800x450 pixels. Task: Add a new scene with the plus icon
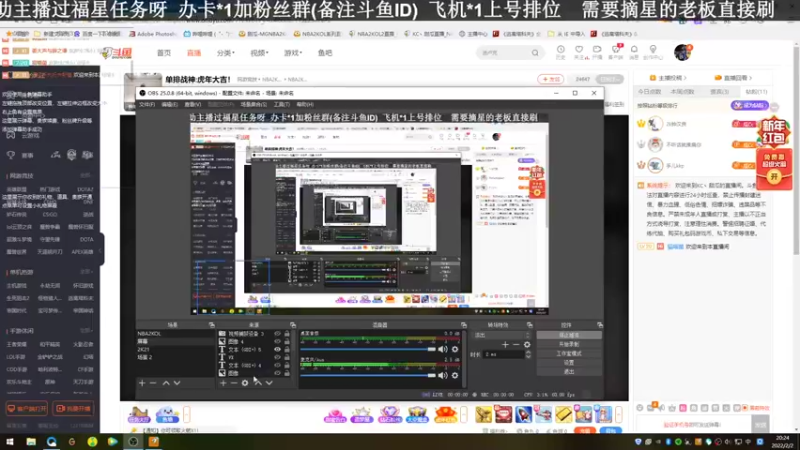click(x=142, y=383)
